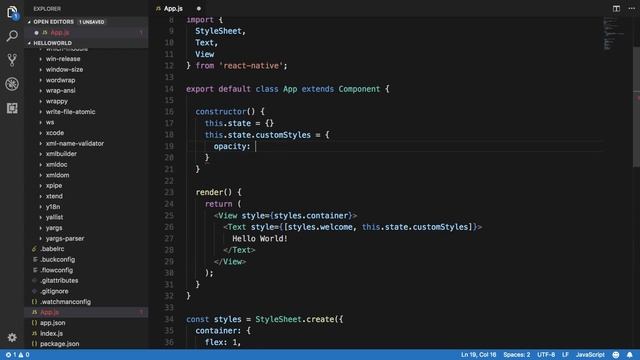Change indentation via Spaces: 2

(x=516, y=355)
